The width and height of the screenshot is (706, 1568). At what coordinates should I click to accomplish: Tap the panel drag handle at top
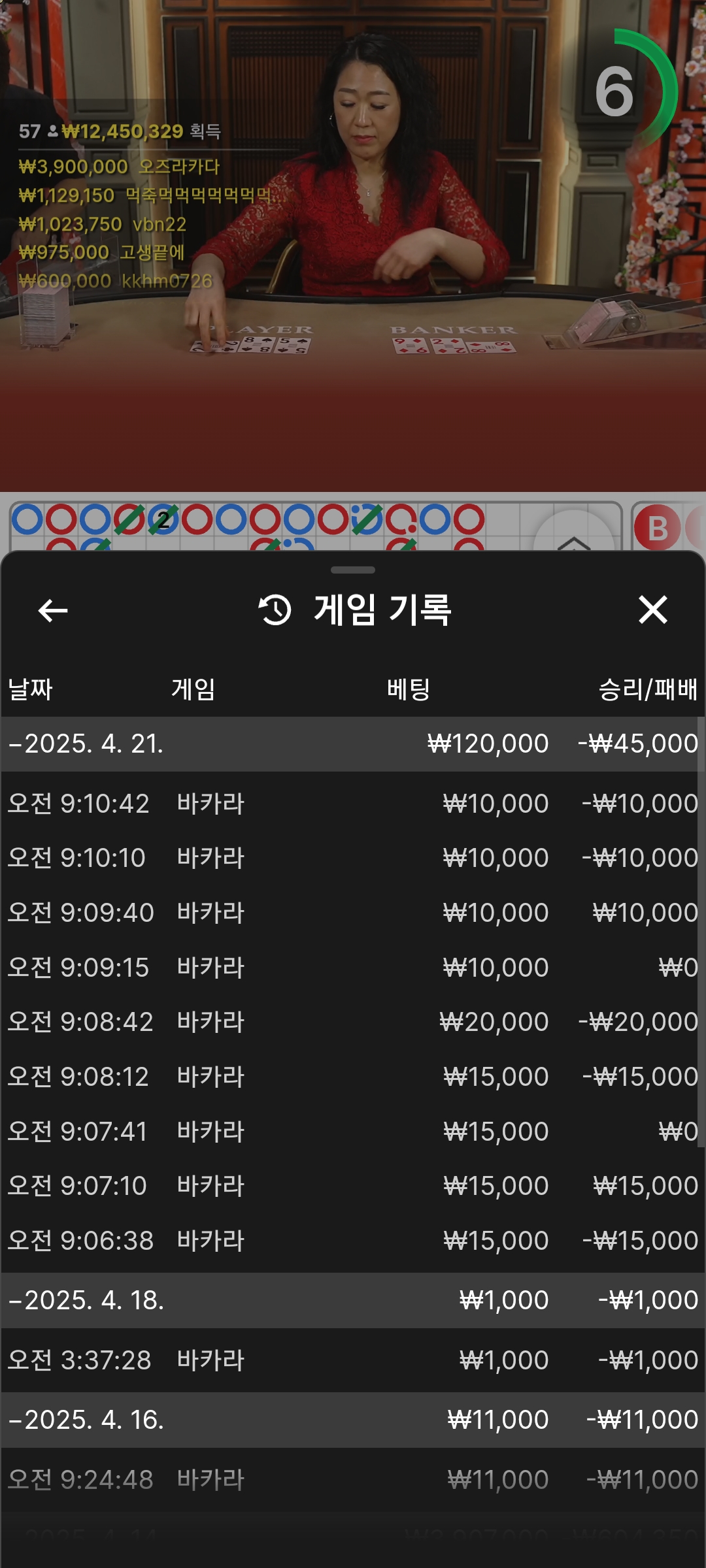(x=353, y=570)
